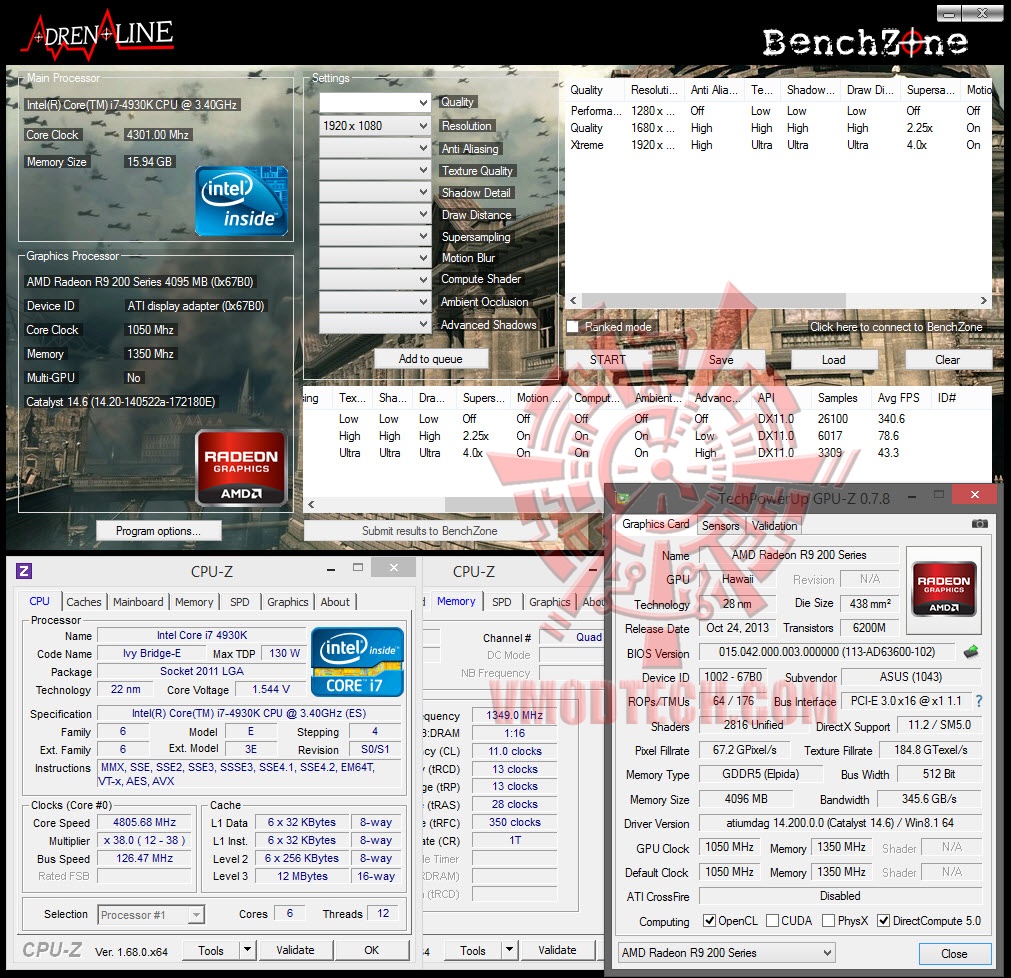Click the GPU-Z BIOS save chip icon
This screenshot has height=978, width=1011.
coord(971,652)
